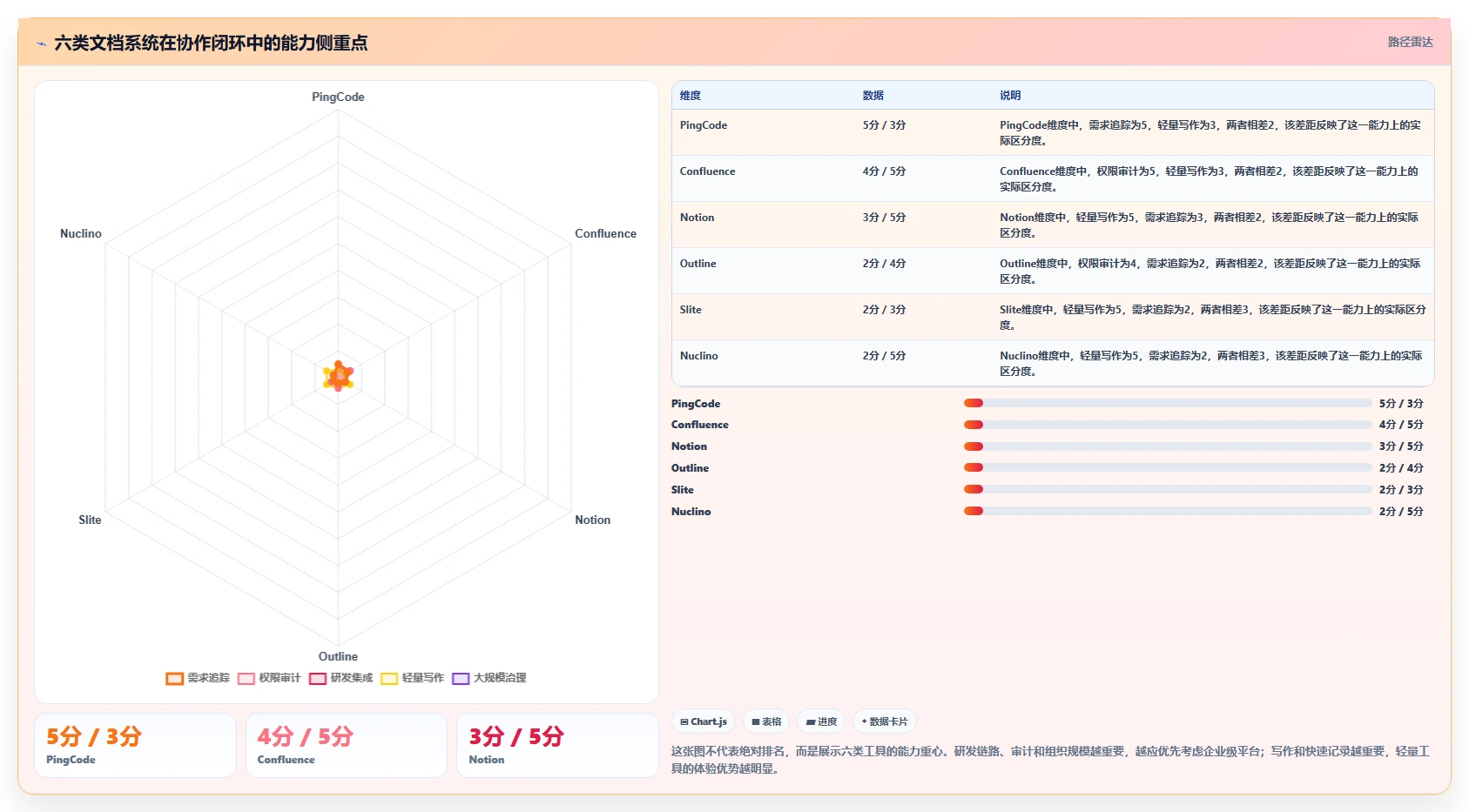Toggle the 权限审计 legend series

(x=269, y=678)
